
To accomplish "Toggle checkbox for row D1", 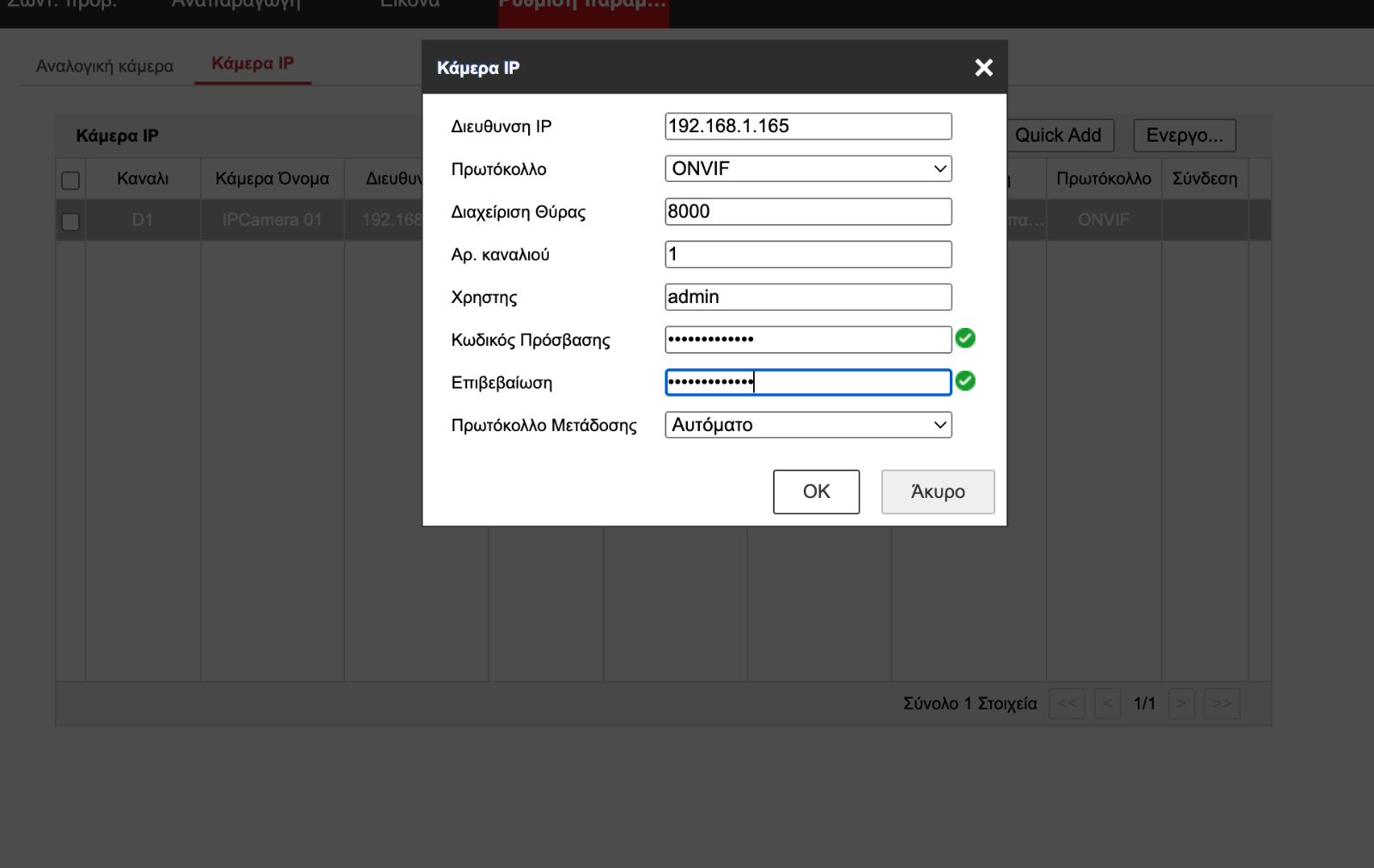I will (x=70, y=222).
